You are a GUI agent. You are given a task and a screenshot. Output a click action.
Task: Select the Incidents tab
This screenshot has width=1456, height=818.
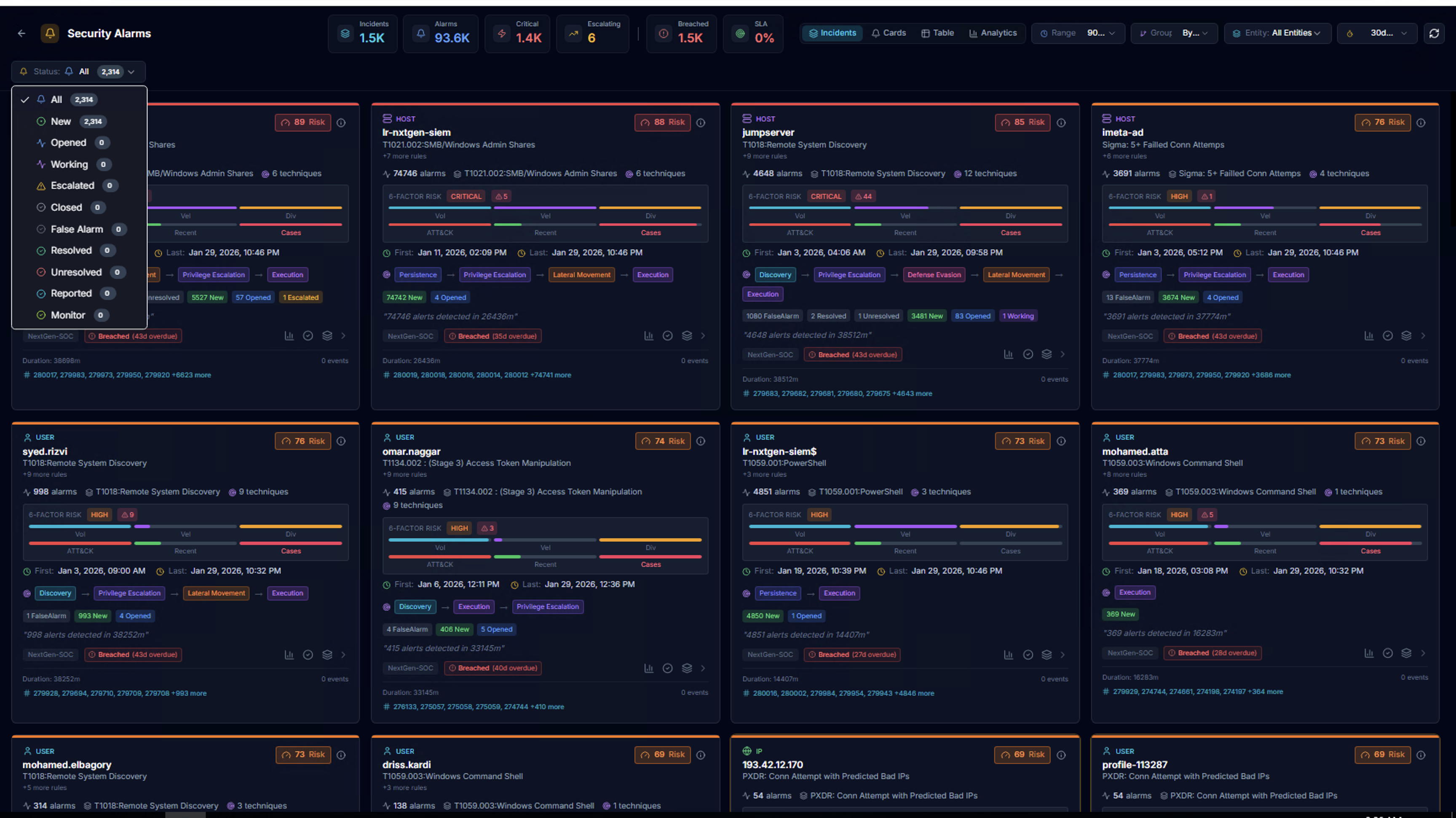[832, 33]
